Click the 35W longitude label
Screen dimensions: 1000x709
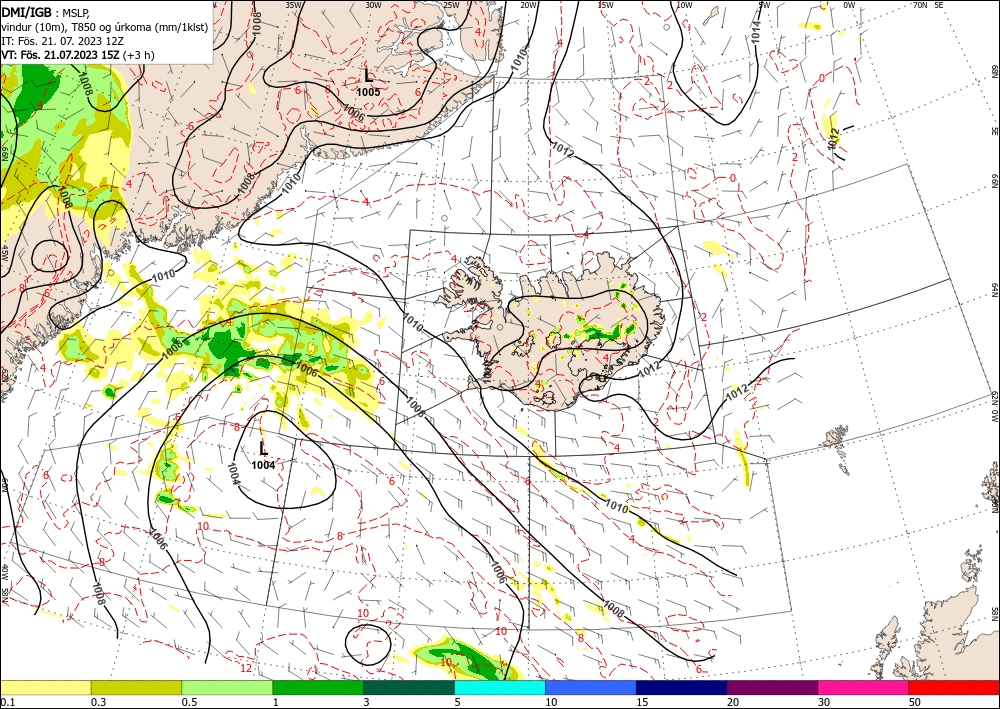tap(294, 5)
